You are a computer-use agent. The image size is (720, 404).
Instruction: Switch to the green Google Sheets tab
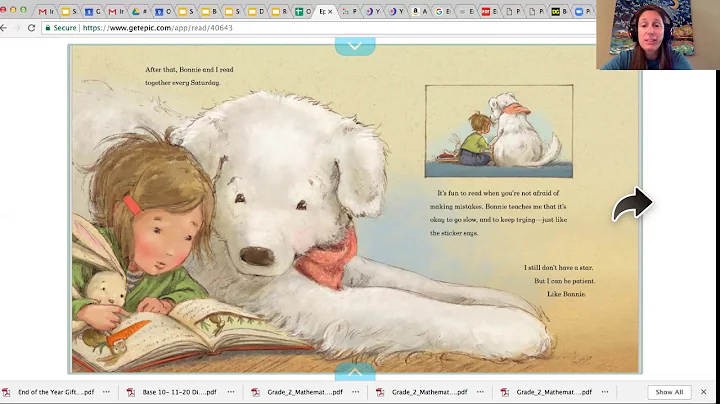(302, 11)
